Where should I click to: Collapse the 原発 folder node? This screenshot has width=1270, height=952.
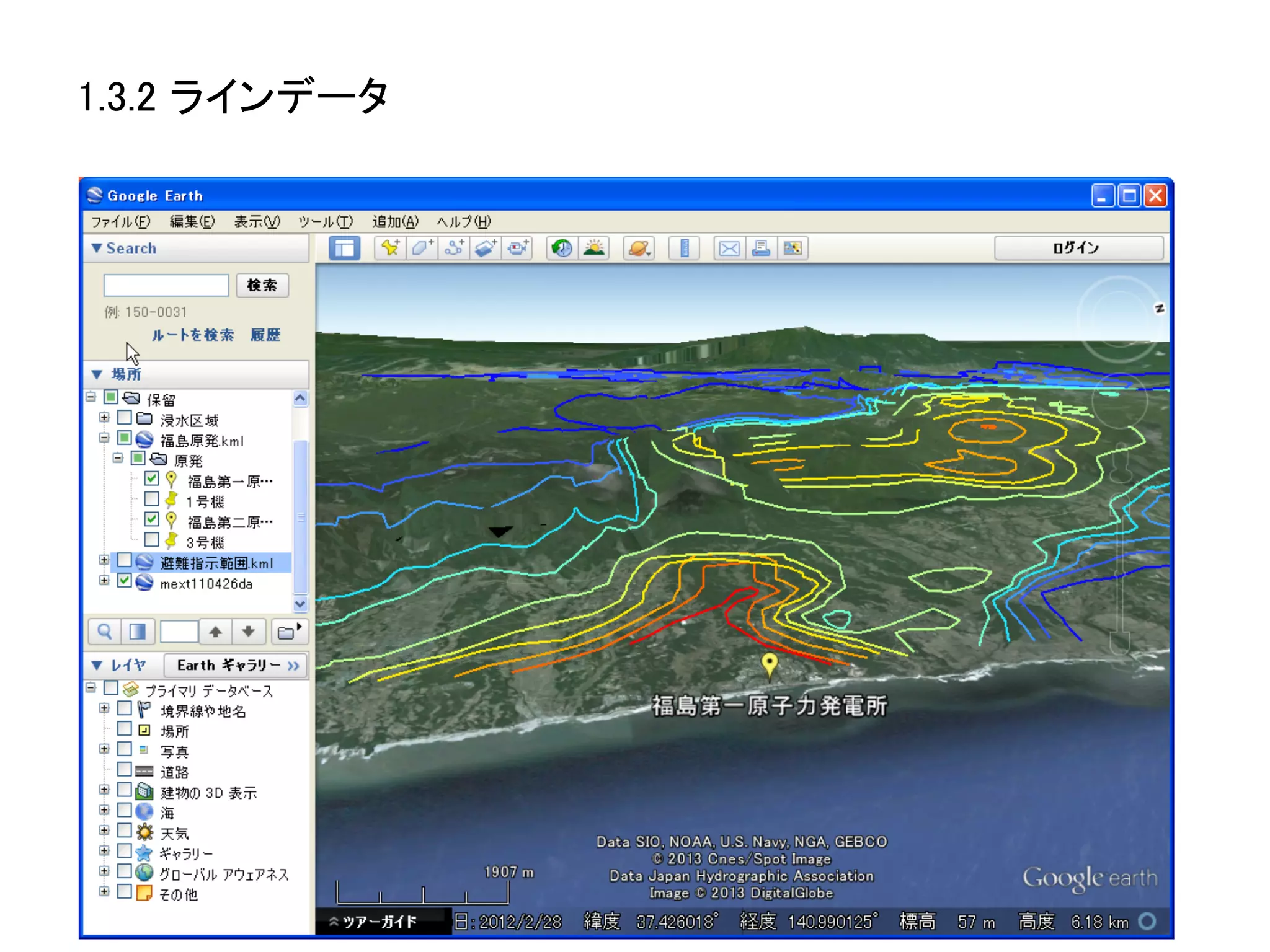[118, 459]
